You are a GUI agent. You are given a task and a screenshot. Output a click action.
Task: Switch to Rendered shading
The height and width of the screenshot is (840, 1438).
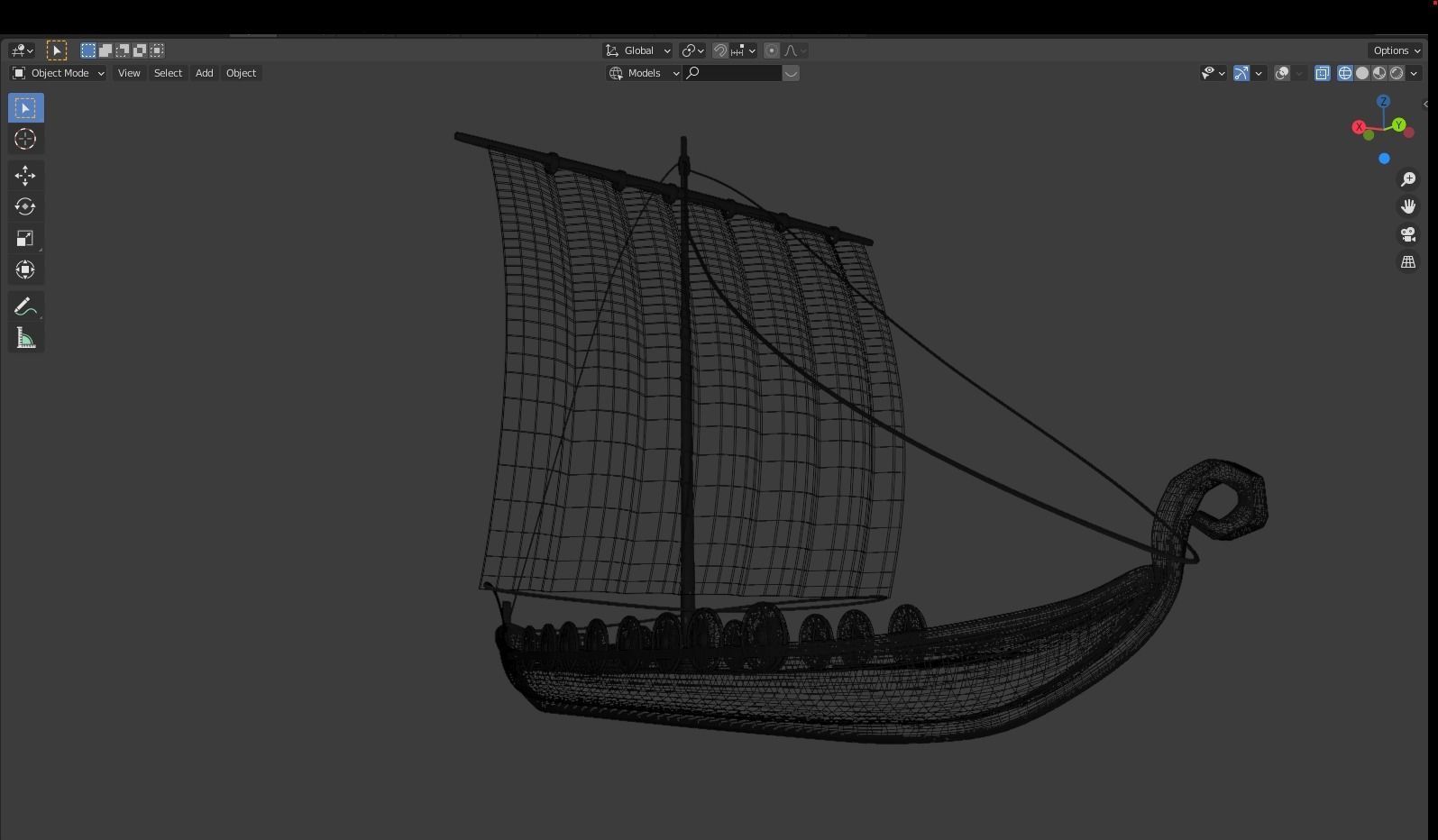(x=1397, y=73)
